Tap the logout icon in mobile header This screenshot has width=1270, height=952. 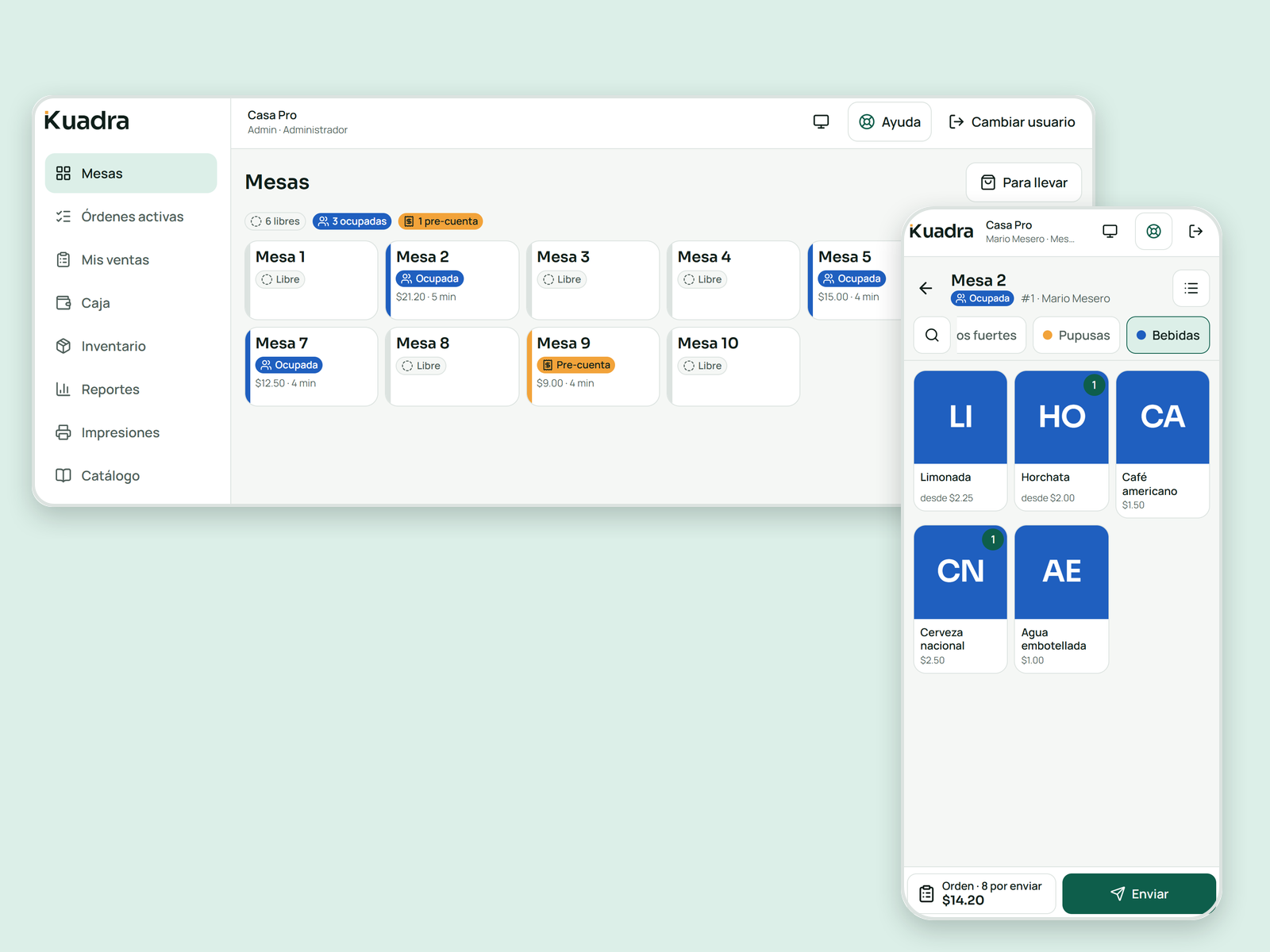1195,232
